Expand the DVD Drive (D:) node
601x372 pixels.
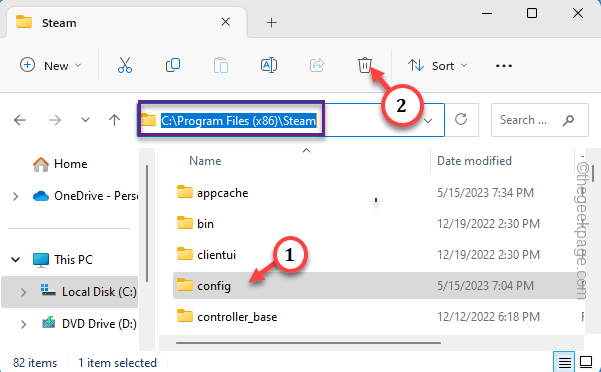coord(23,324)
